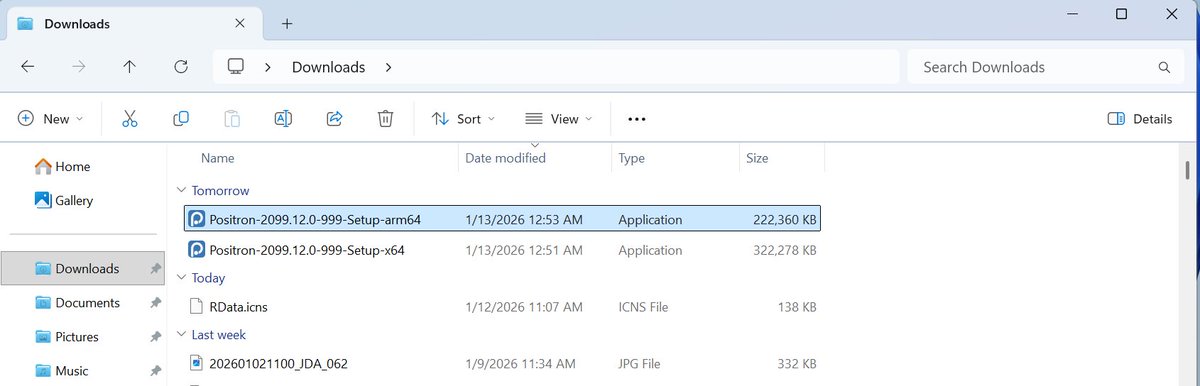Toggle the Details pane
The width and height of the screenshot is (1200, 386).
[1140, 118]
